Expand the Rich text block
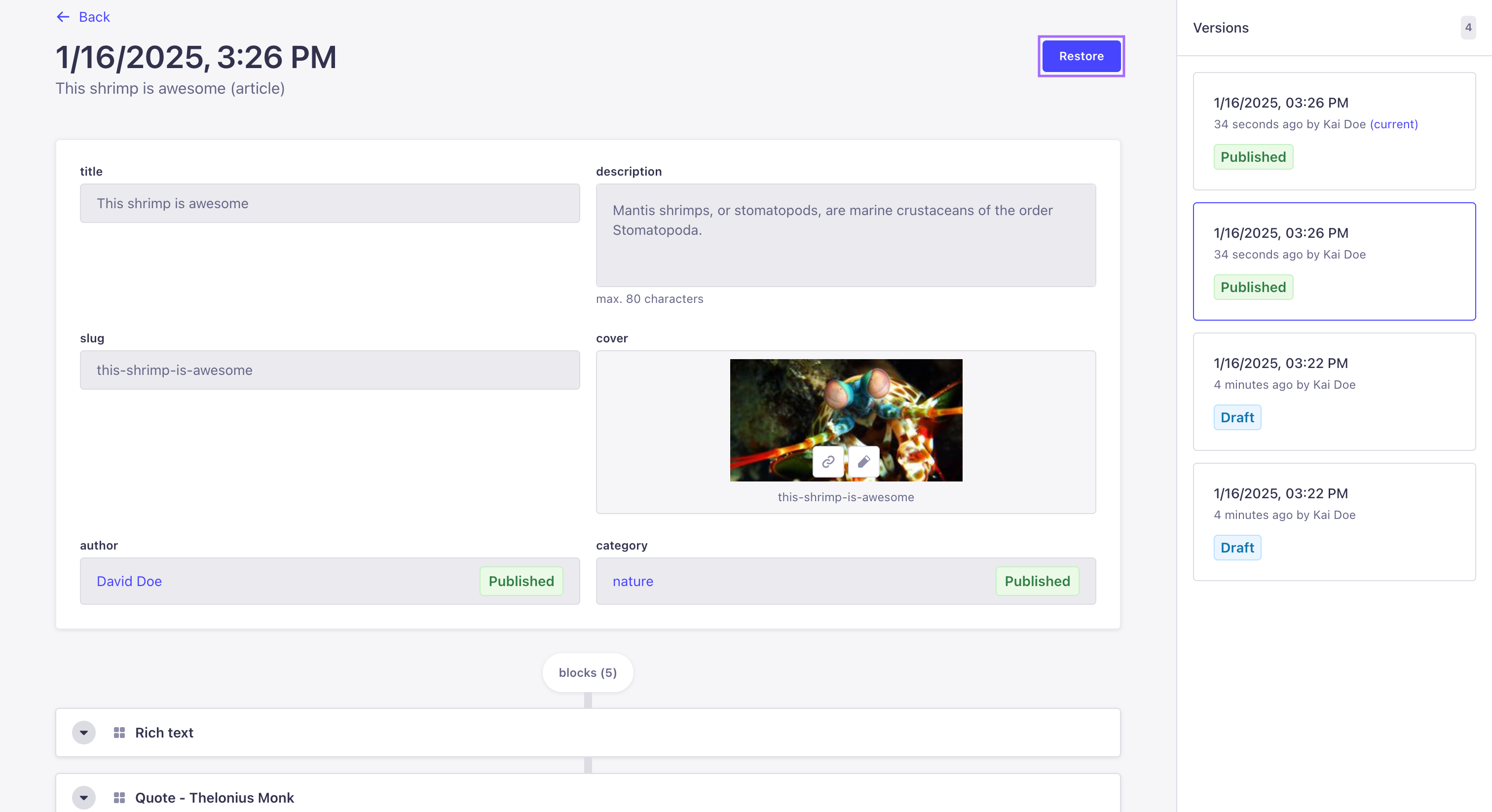Image resolution: width=1492 pixels, height=812 pixels. click(x=83, y=732)
